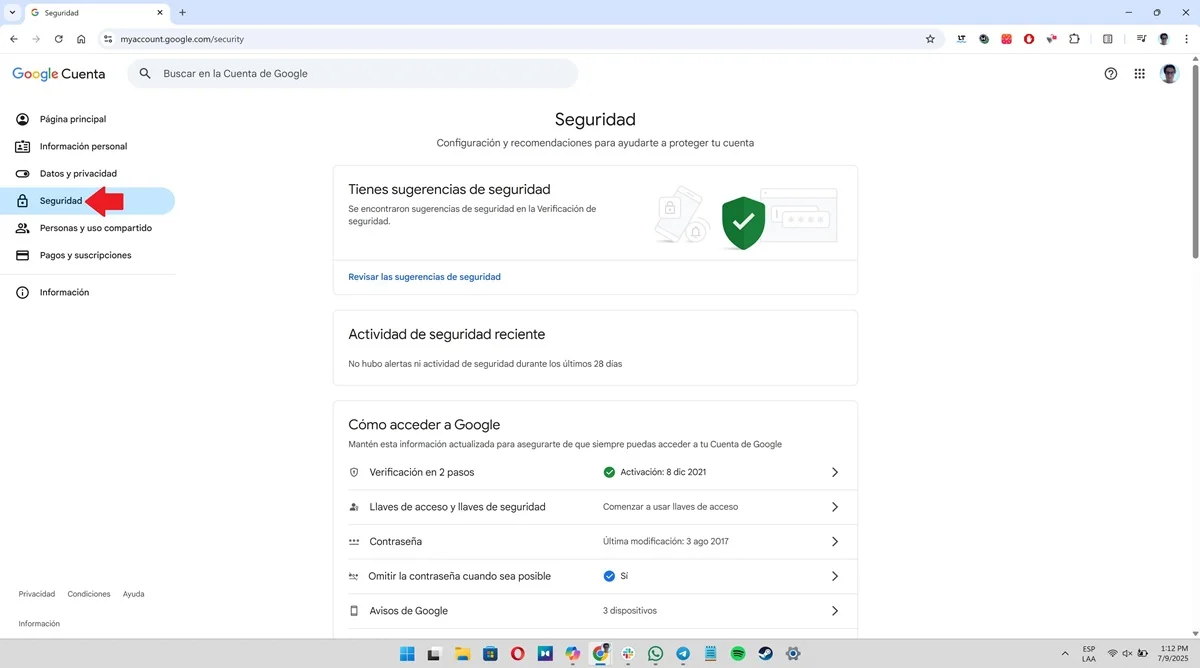This screenshot has width=1200, height=668.
Task: Open Revisar las sugerencias de seguridad
Action: (x=424, y=276)
